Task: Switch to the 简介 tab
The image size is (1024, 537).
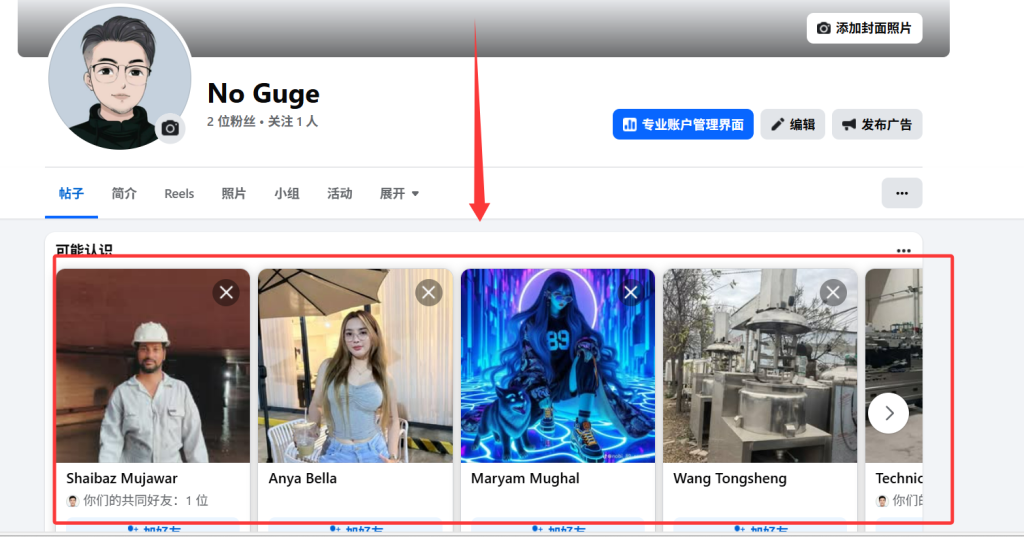Action: [x=124, y=194]
